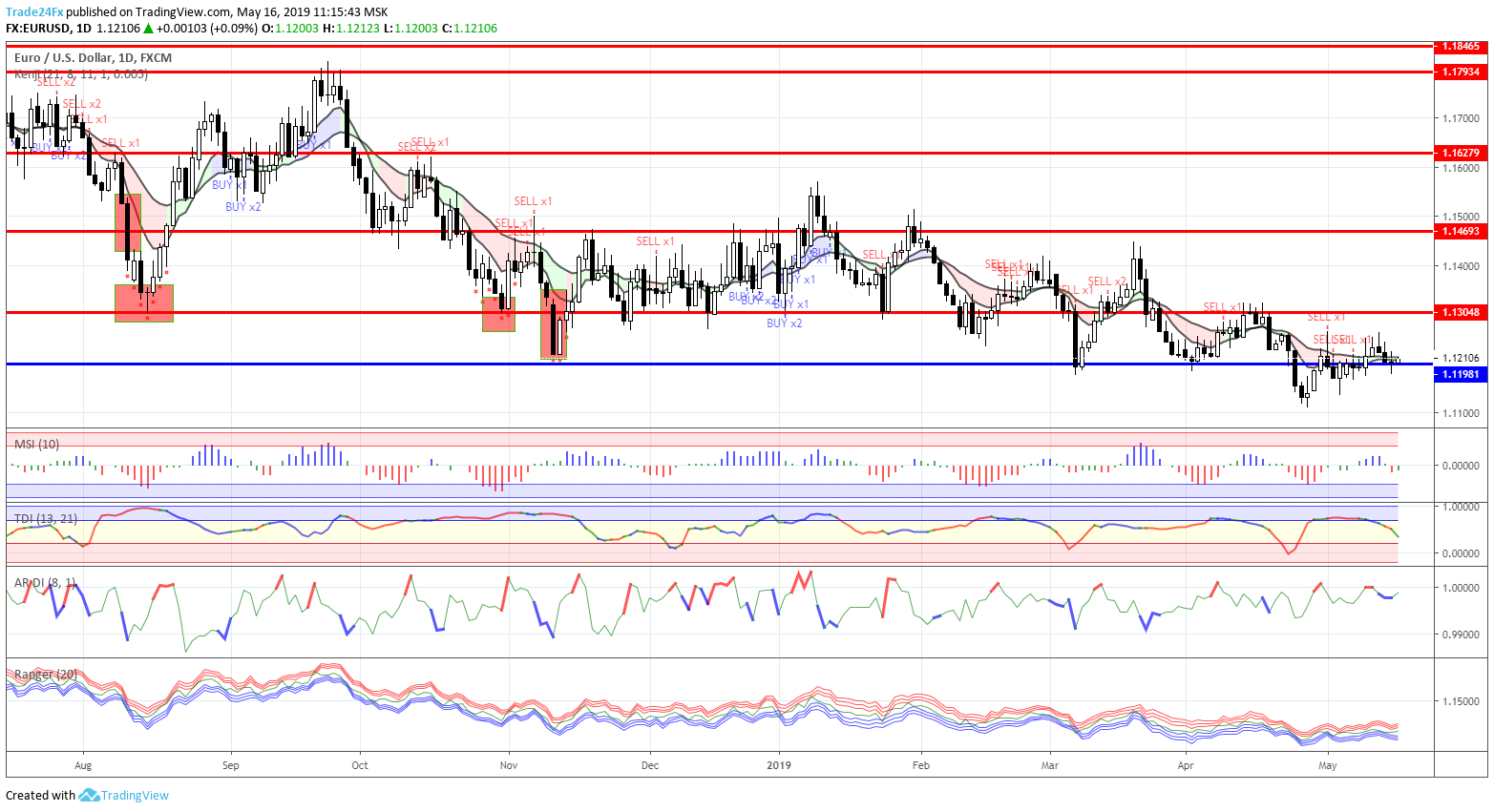Select the Kenji indicator legend
Screen dimensions: 1494x812
click(x=81, y=73)
